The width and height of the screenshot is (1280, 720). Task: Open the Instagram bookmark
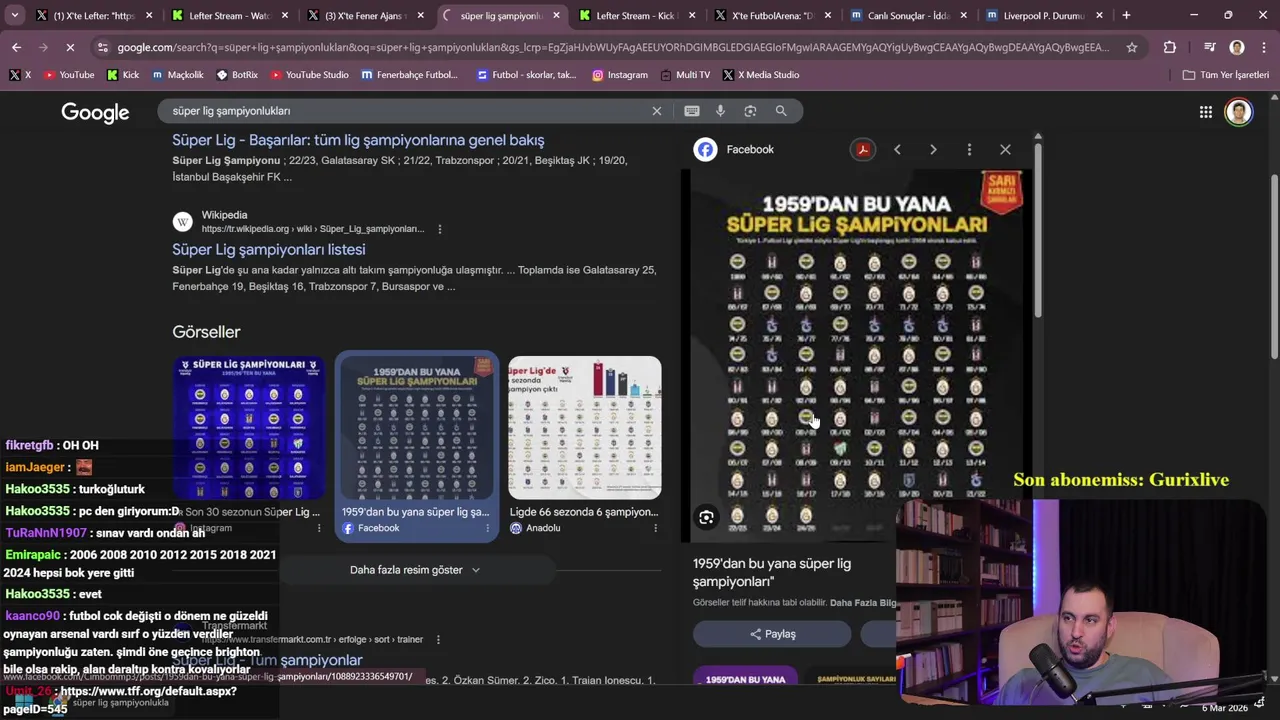coord(620,75)
